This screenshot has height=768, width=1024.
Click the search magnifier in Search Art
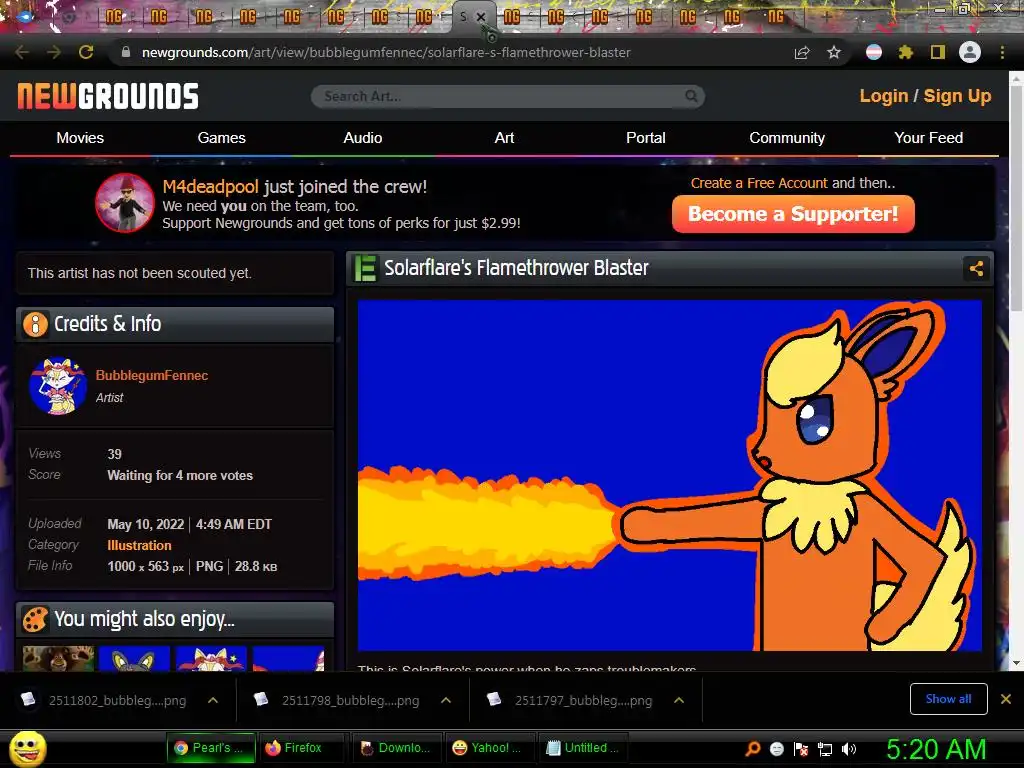click(691, 97)
